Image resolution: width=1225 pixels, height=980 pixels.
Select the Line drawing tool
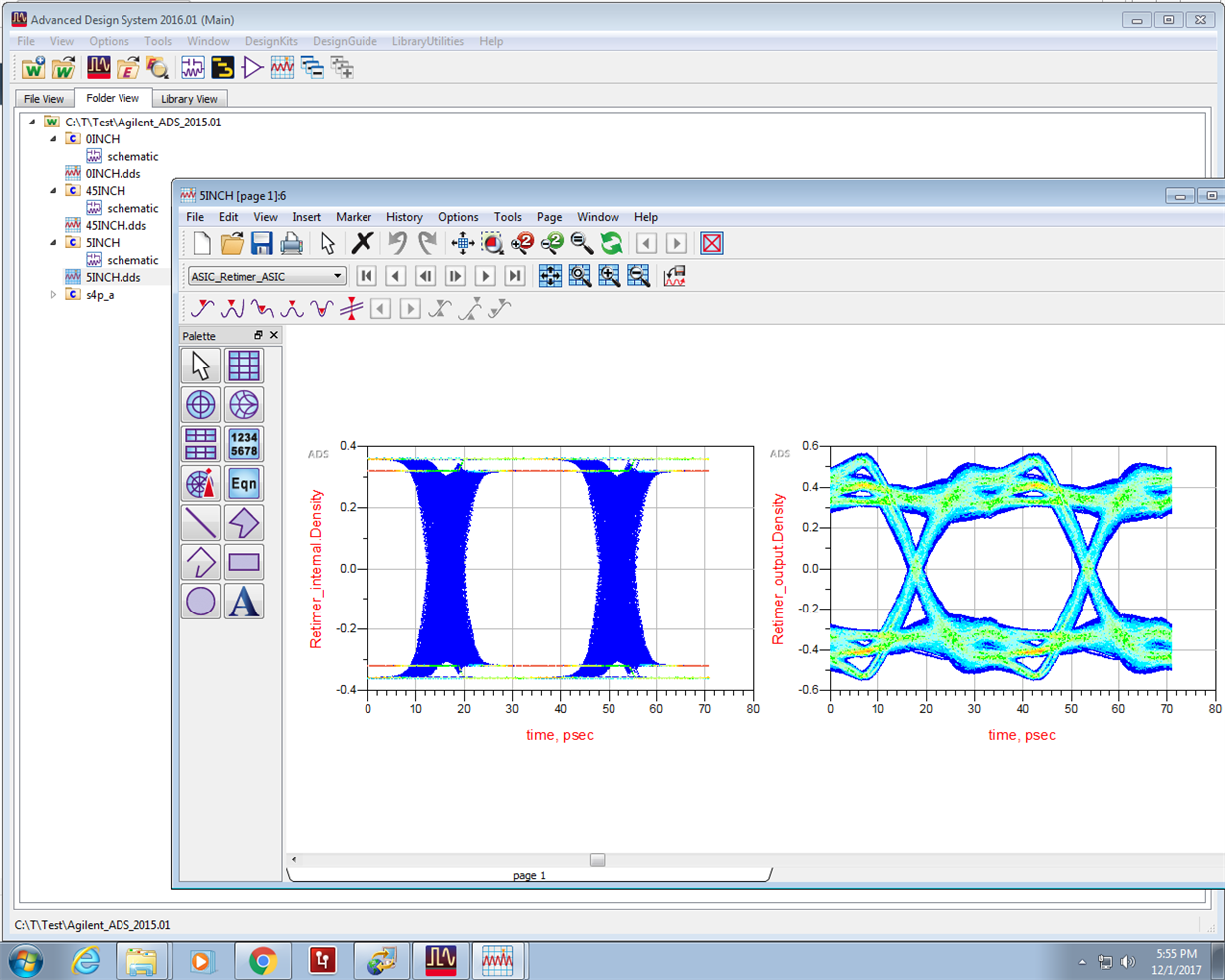click(201, 523)
